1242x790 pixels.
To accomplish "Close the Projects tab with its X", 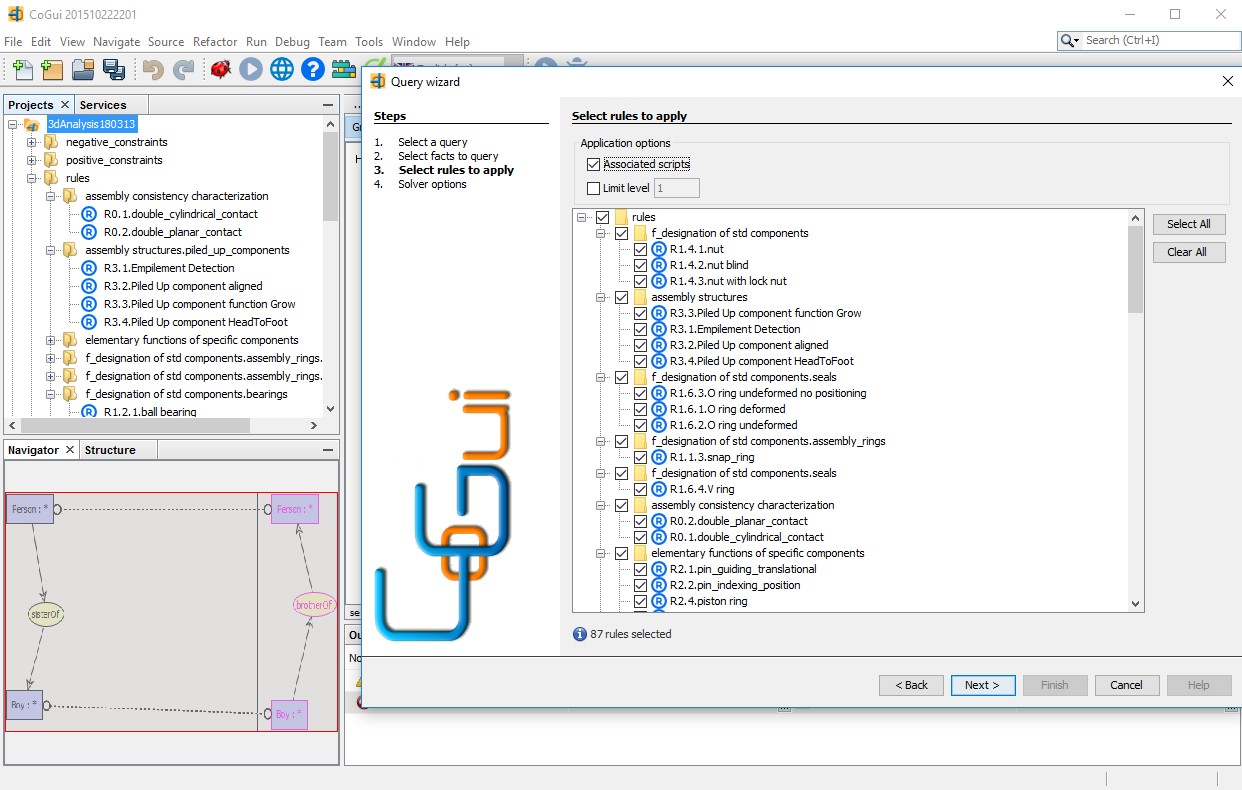I will click(65, 104).
